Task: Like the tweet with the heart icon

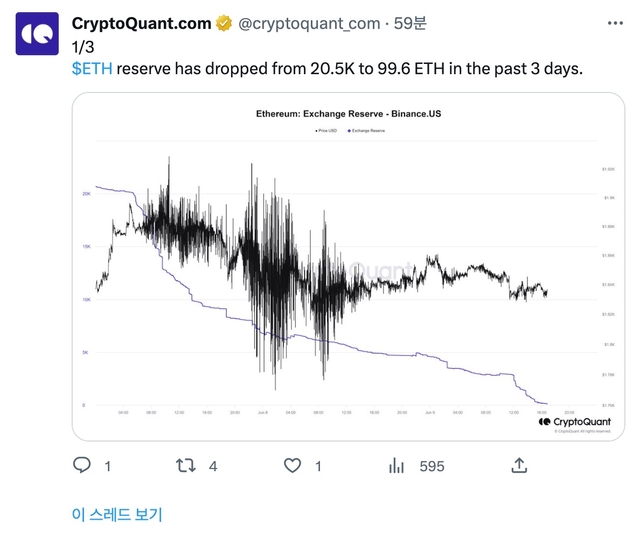Action: 292,465
